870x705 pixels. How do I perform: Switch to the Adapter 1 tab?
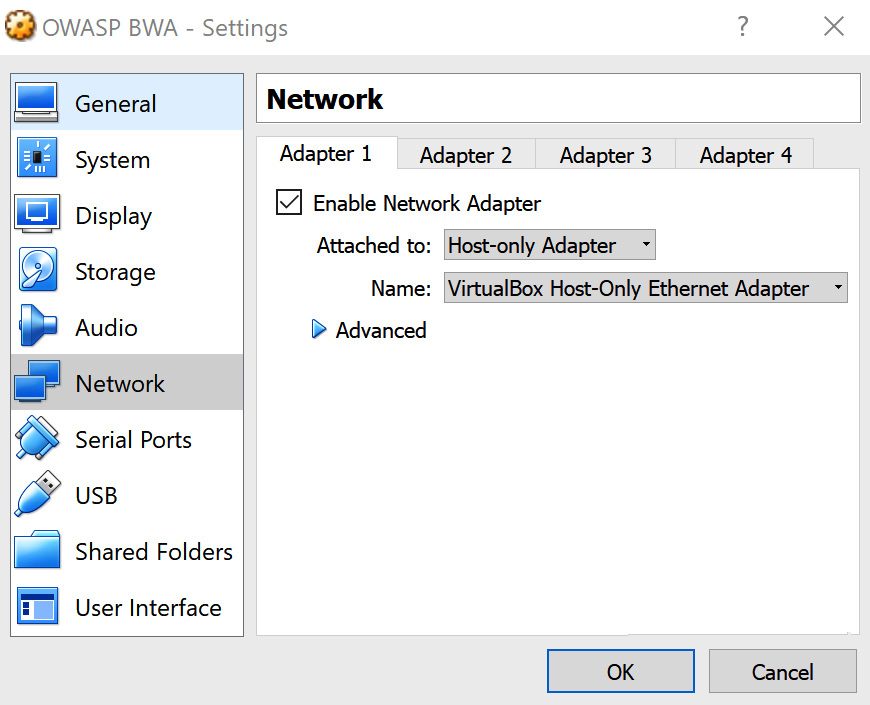coord(326,154)
